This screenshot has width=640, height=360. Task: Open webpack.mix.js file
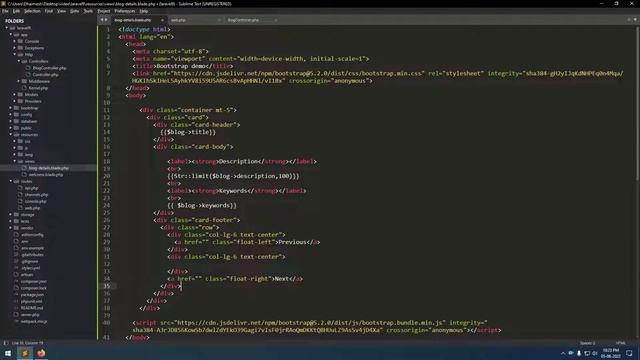coord(33,321)
